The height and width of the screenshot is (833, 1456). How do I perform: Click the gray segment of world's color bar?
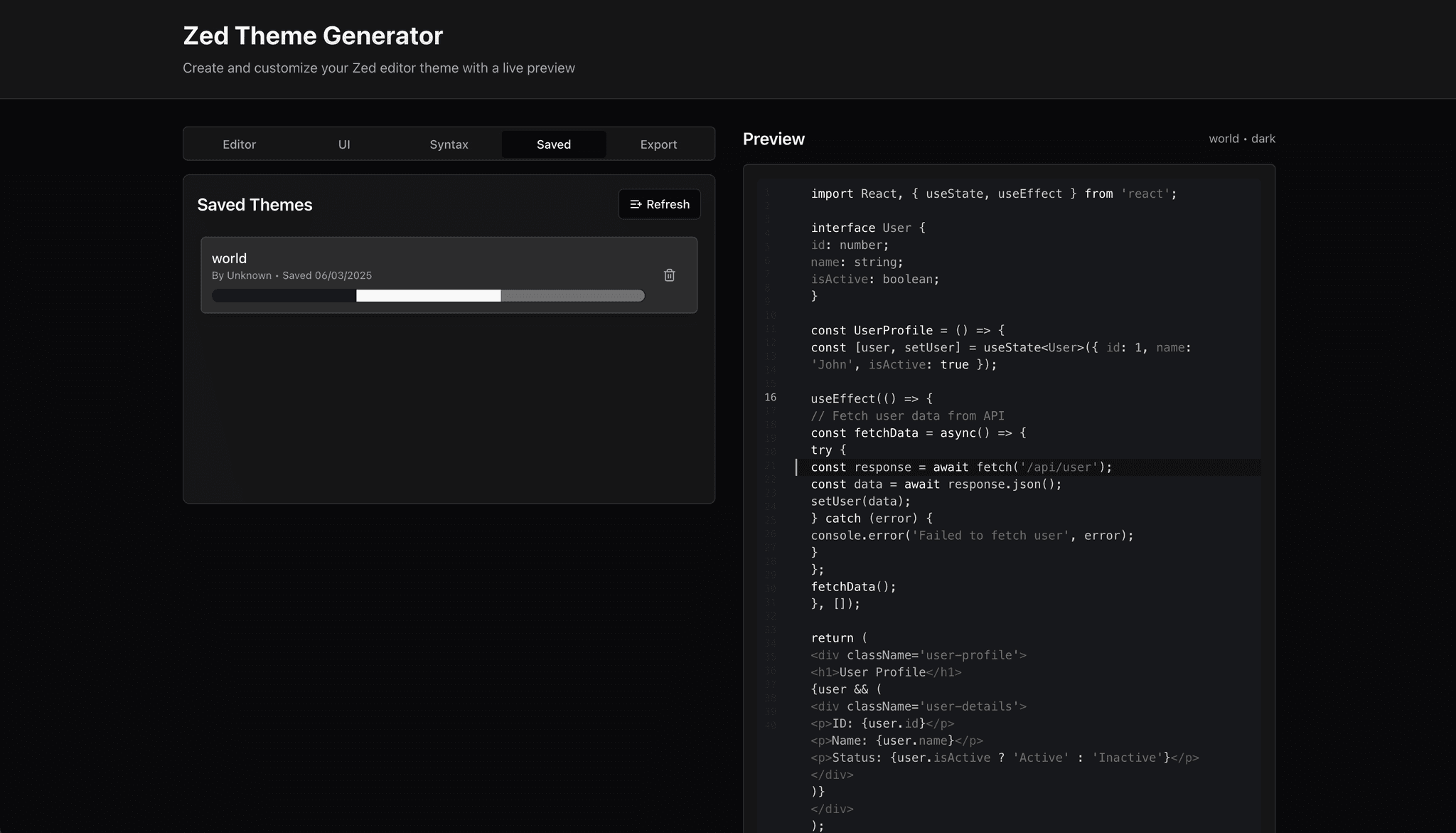(573, 296)
